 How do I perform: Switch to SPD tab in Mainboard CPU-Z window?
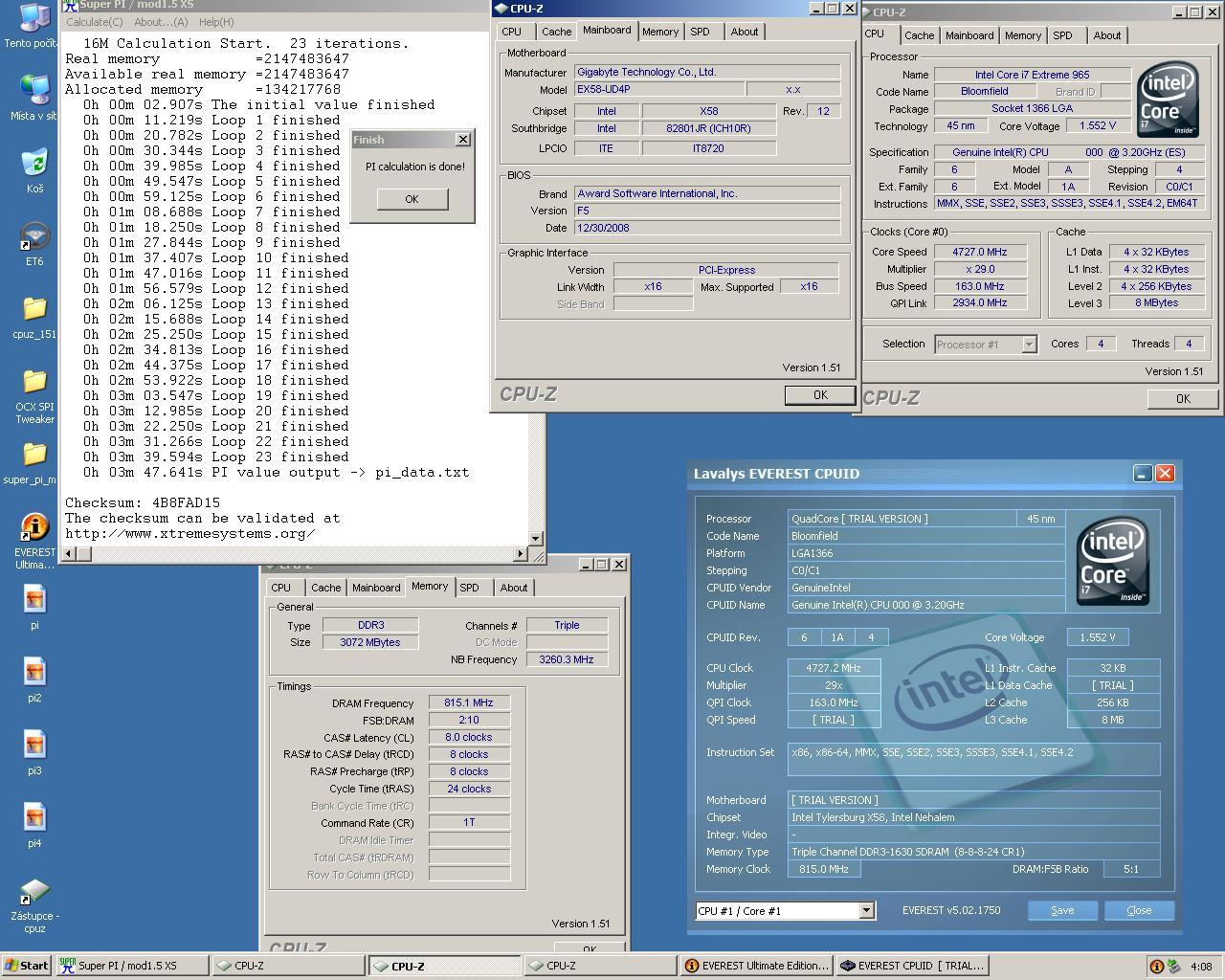(x=701, y=32)
